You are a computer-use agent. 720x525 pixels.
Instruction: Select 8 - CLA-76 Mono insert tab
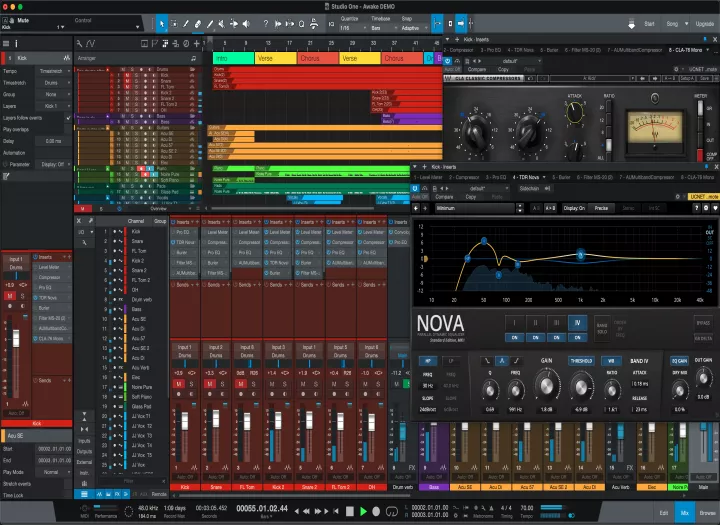pos(686,50)
